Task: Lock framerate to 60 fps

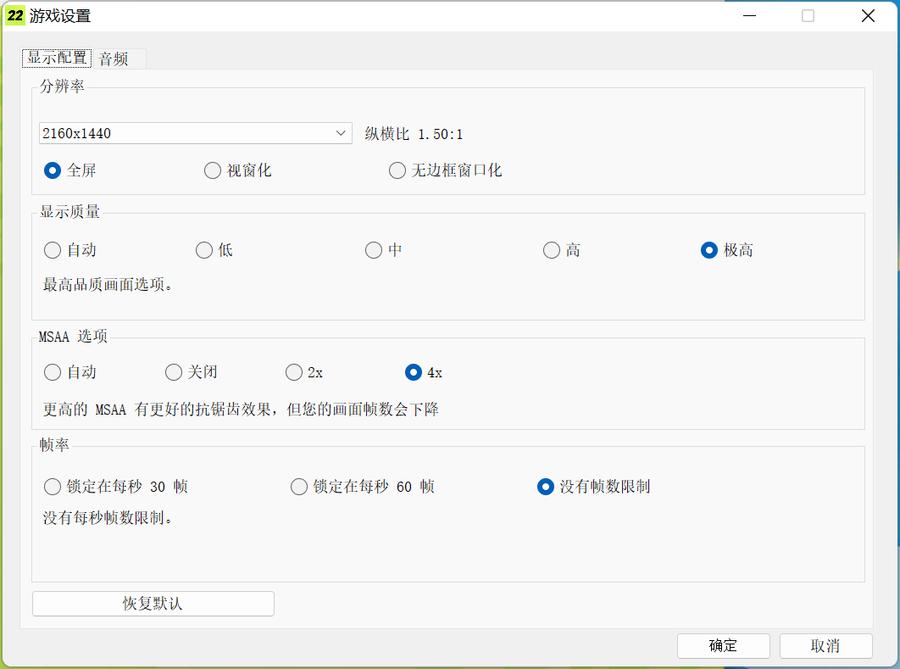Action: coord(299,487)
